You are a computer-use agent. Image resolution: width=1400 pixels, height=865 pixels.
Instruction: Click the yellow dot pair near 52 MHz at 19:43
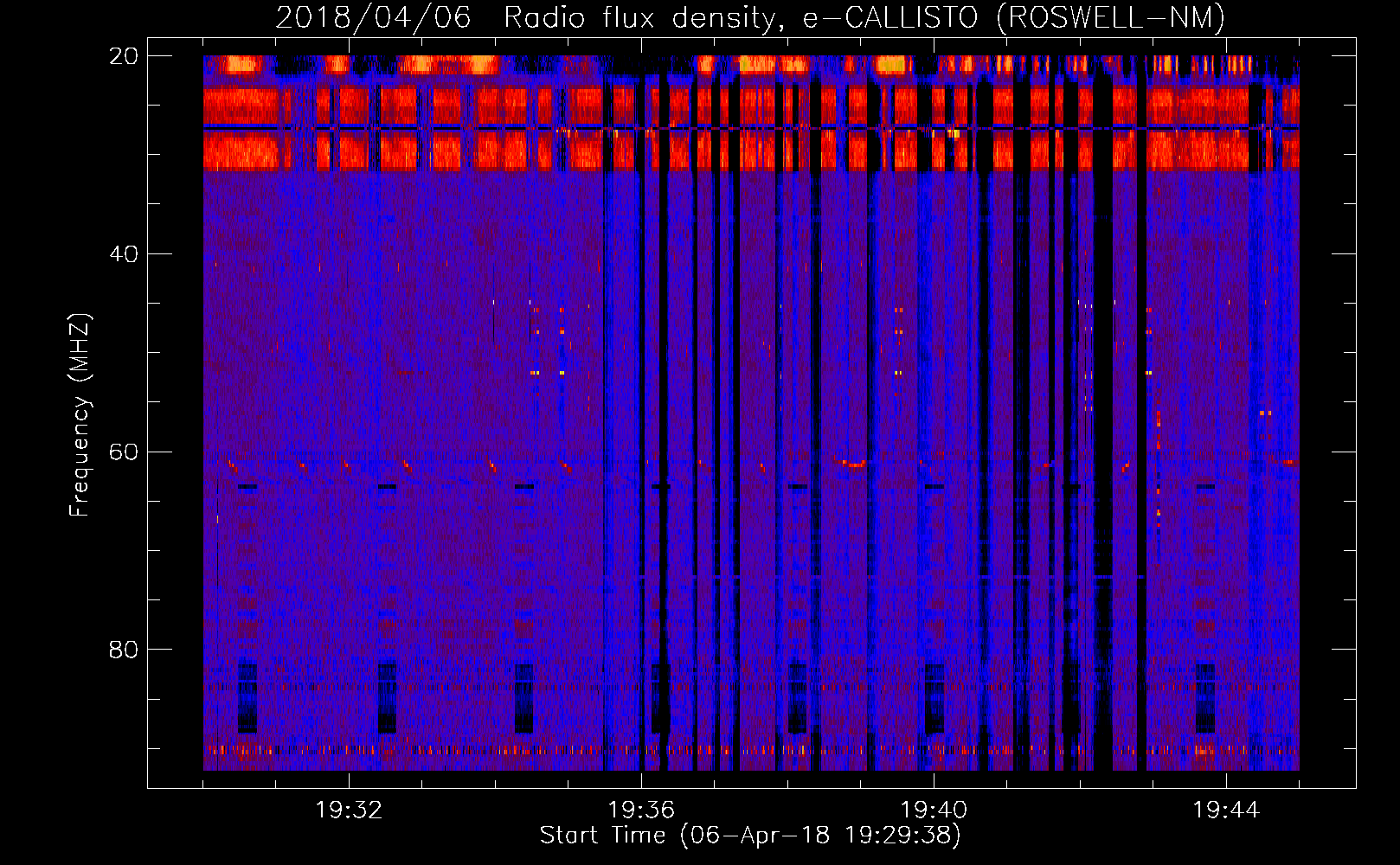[1148, 373]
